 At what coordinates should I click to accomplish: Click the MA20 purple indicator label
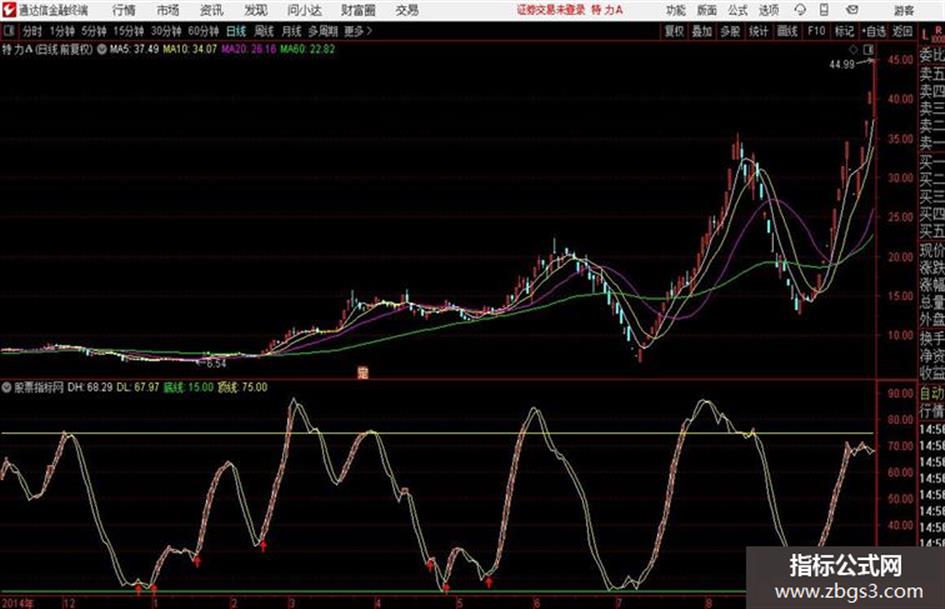pyautogui.click(x=248, y=49)
